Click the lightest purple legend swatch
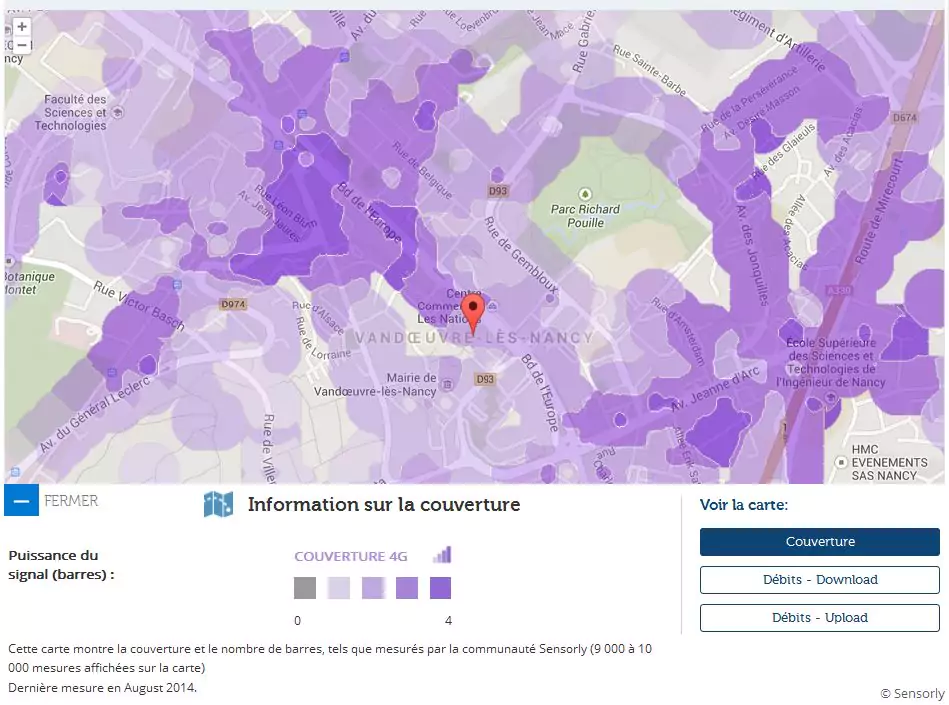949x705 pixels. tap(339, 588)
